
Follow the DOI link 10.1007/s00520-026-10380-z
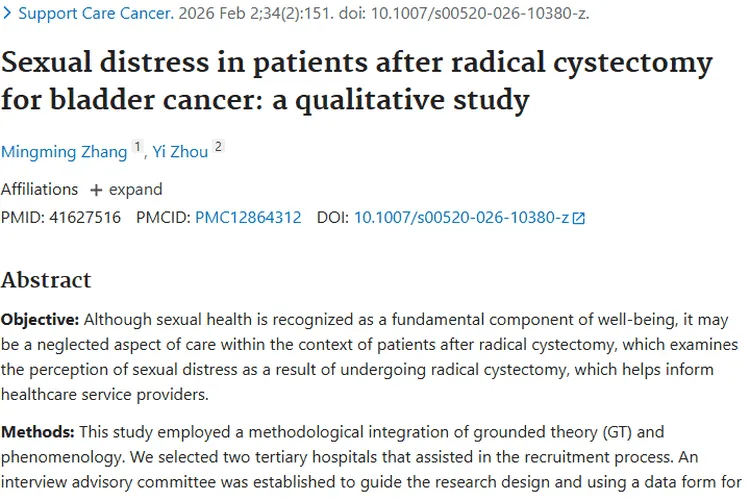[x=462, y=217]
